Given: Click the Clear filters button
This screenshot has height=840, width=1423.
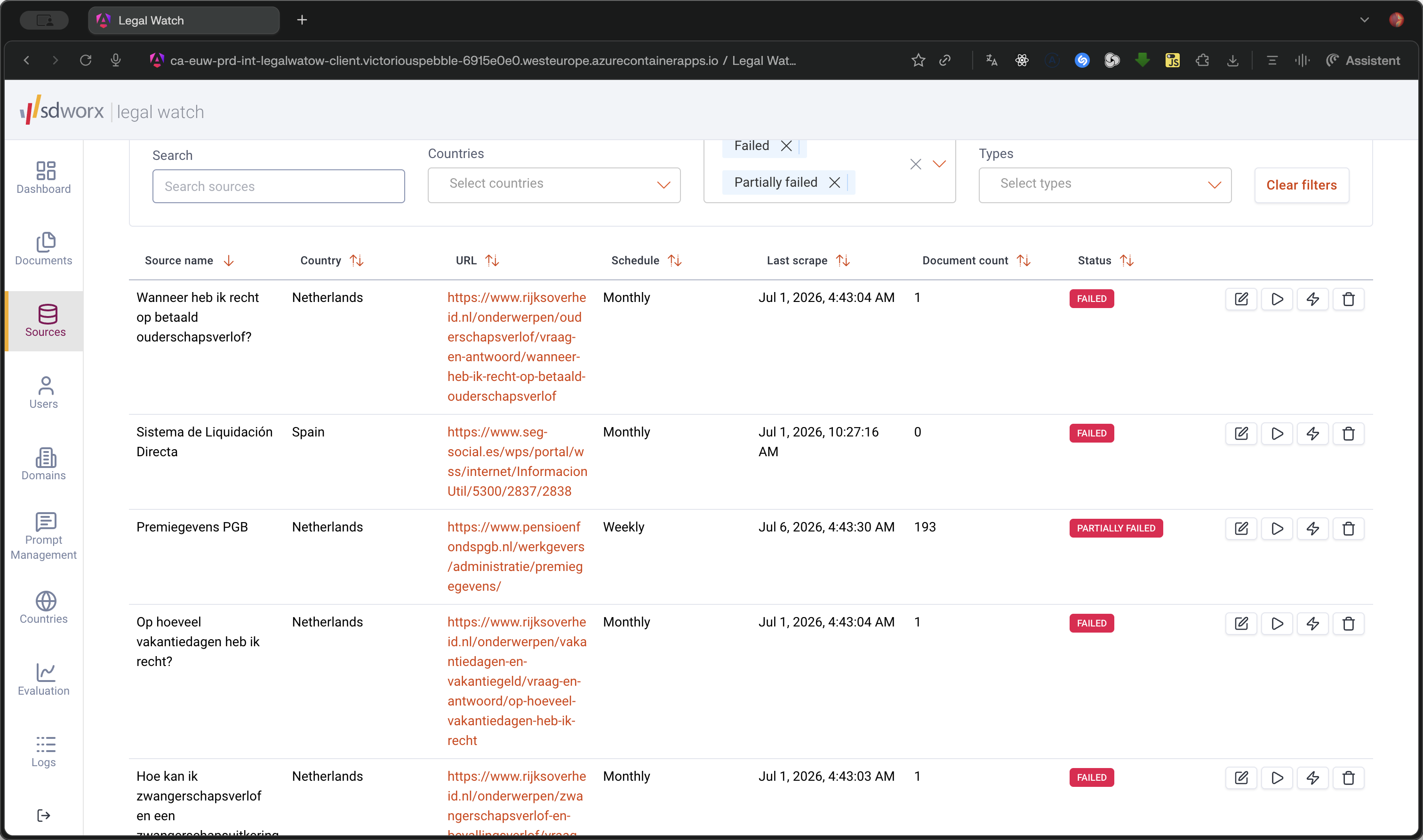Looking at the screenshot, I should click(1301, 185).
